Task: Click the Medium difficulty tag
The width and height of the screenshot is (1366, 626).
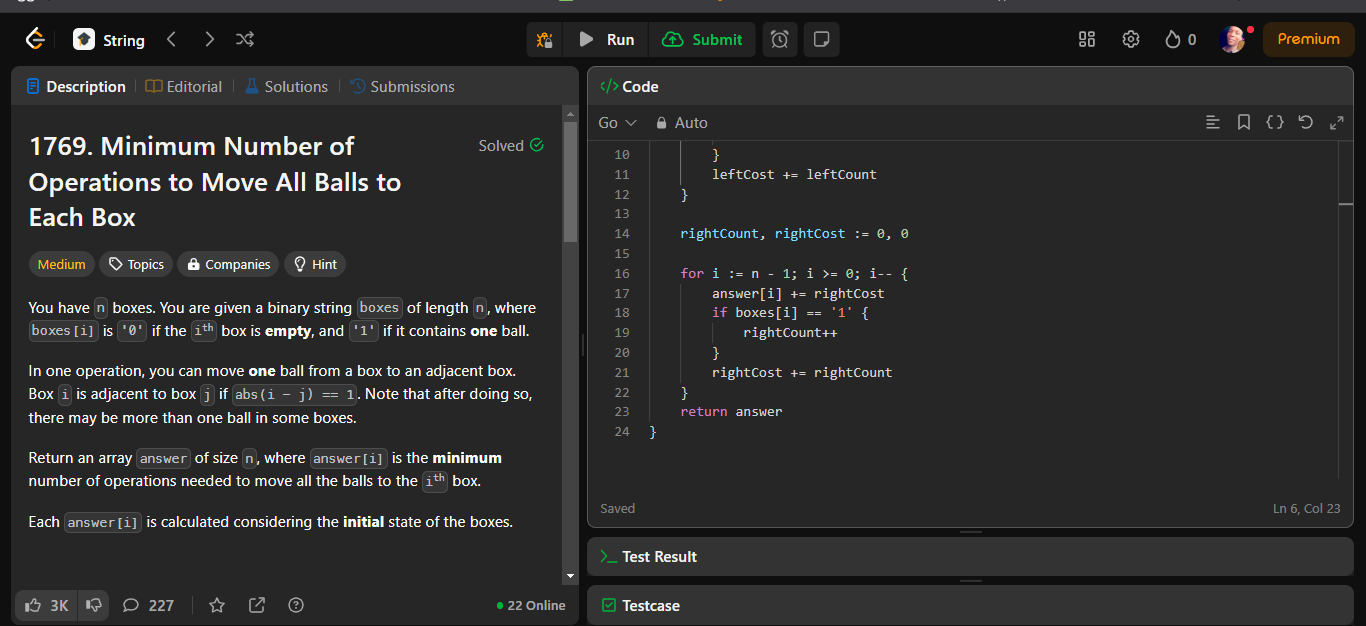Action: point(62,265)
